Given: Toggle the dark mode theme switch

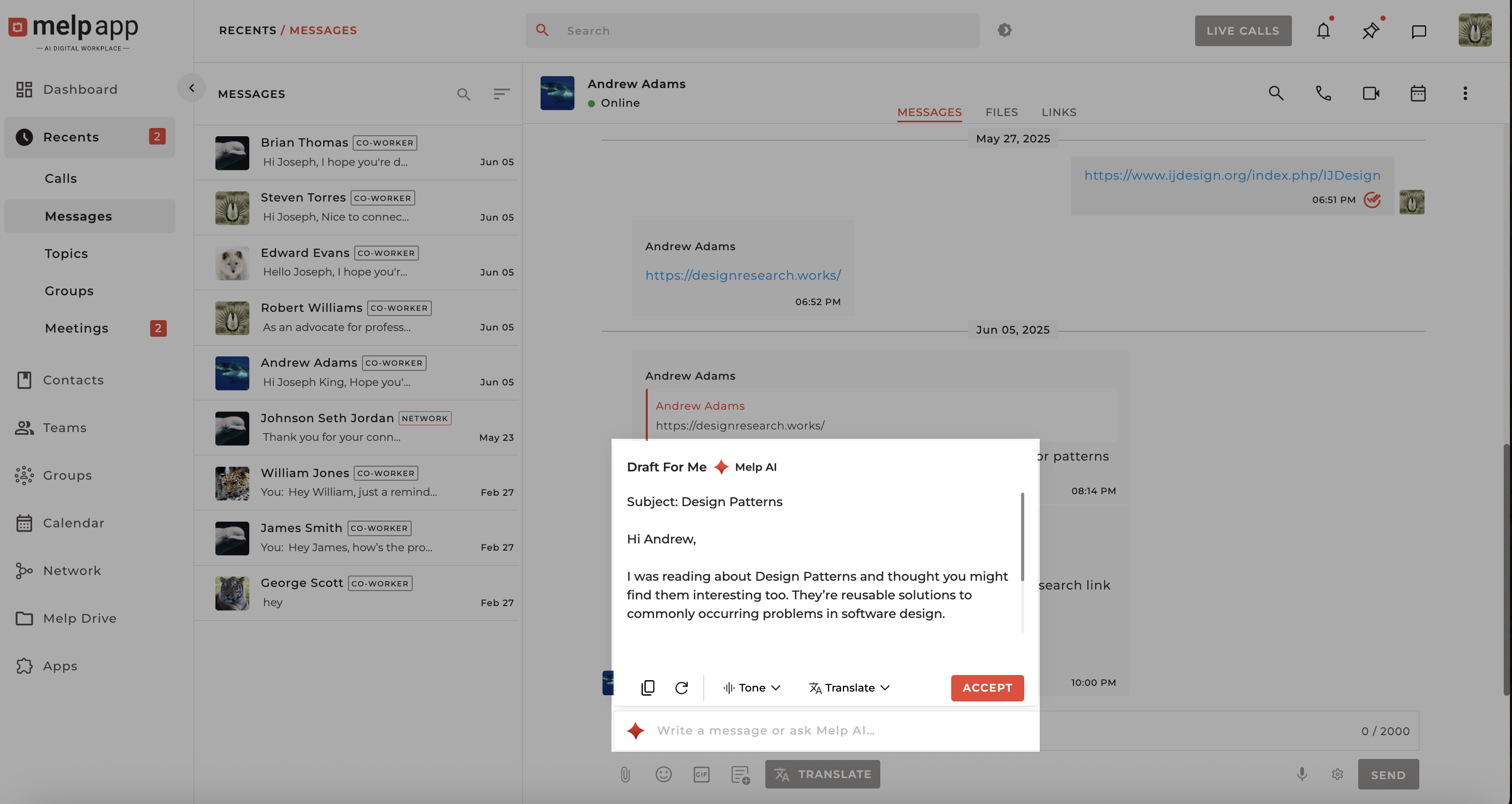Looking at the screenshot, I should [x=1004, y=30].
